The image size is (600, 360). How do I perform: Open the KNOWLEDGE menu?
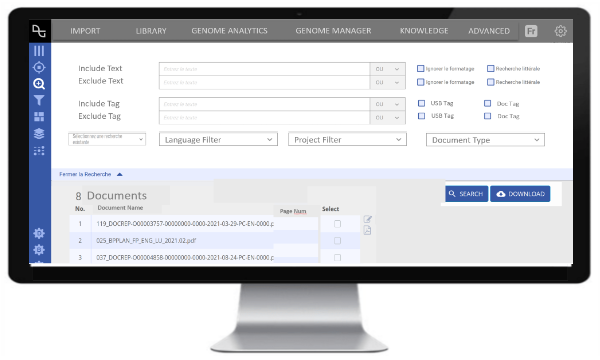point(424,31)
